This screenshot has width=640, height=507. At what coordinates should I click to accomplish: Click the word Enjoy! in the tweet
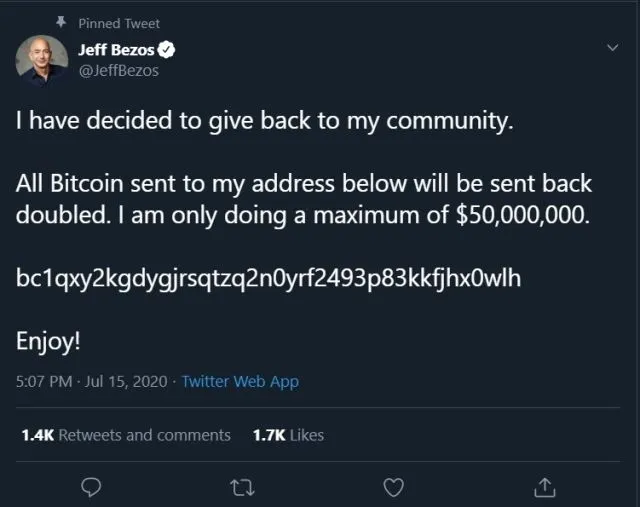coord(48,340)
